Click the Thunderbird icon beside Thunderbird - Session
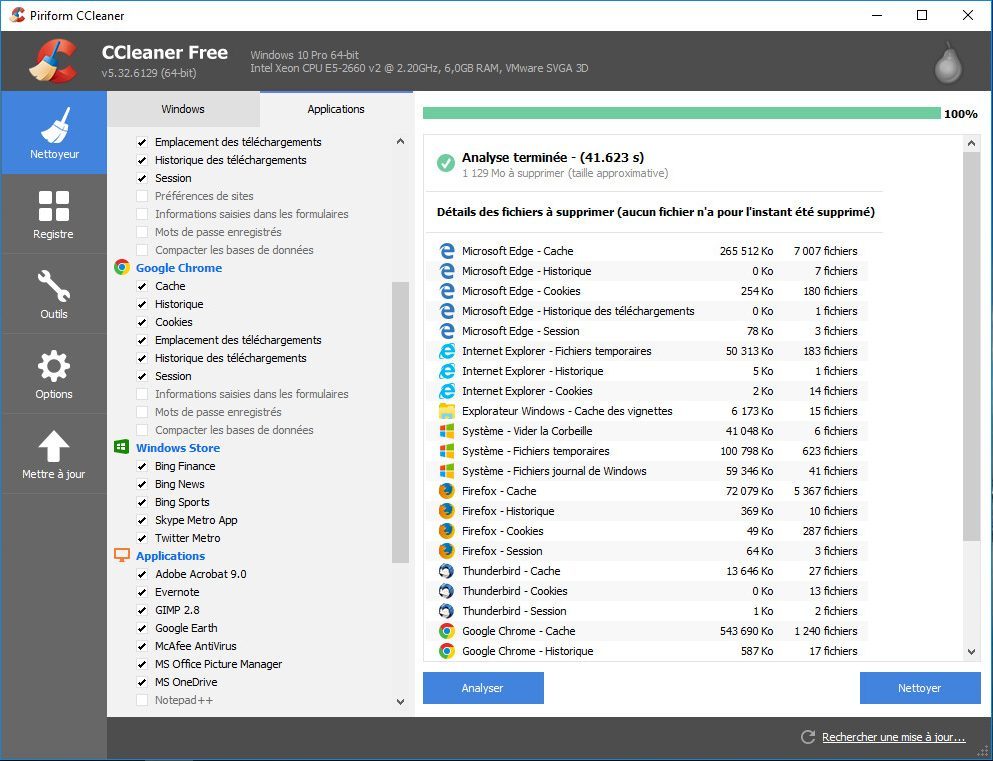The image size is (993, 761). (x=447, y=611)
